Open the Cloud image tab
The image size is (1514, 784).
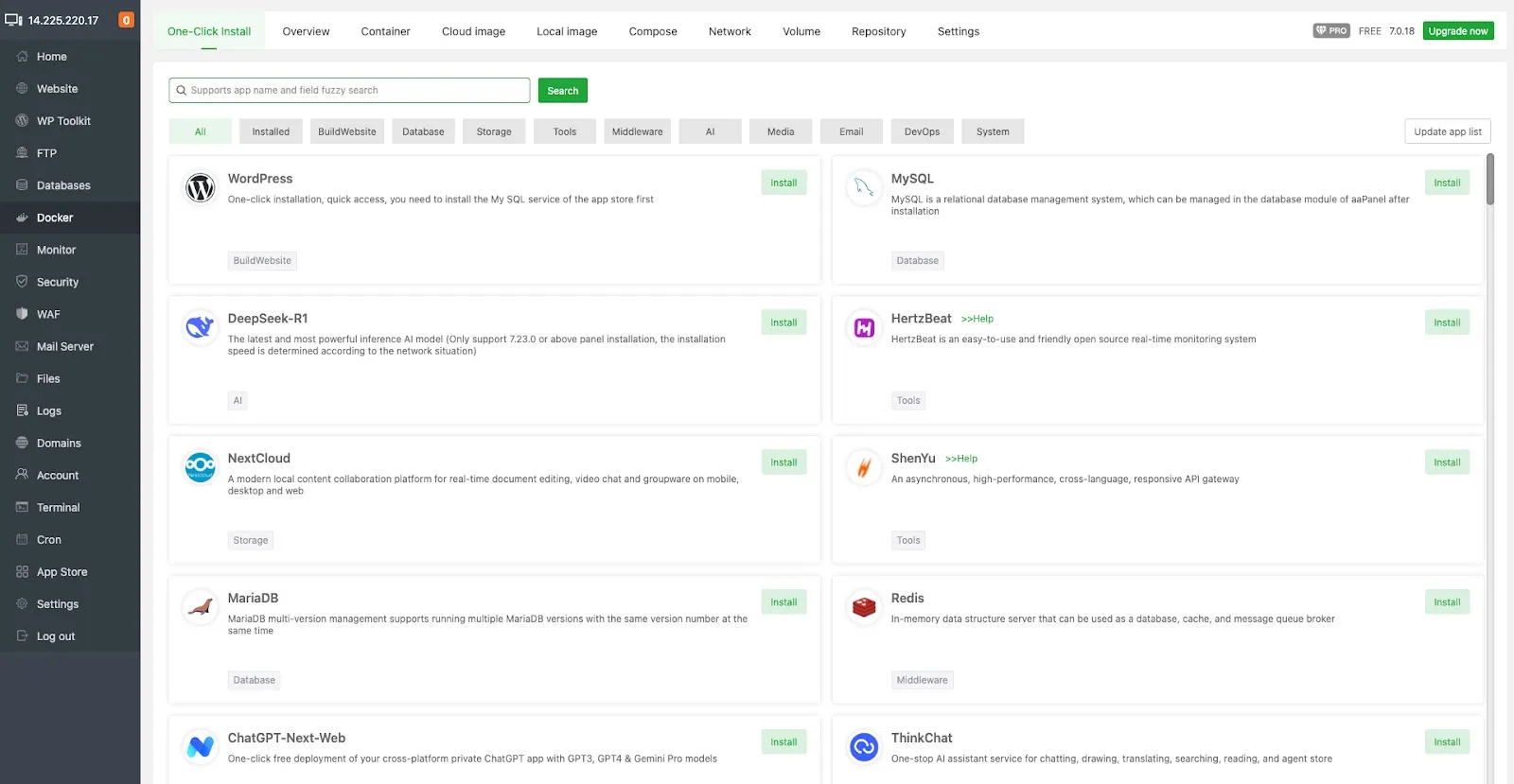coord(473,31)
